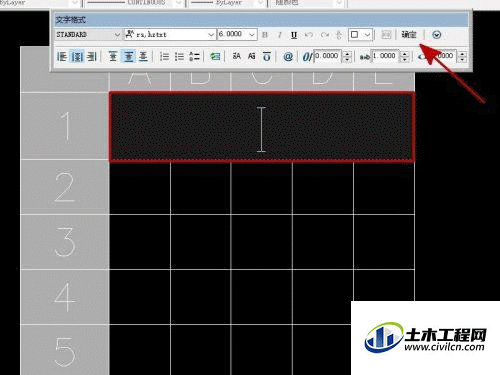Insert a field icon
This screenshot has width=500, height=375.
click(215, 56)
